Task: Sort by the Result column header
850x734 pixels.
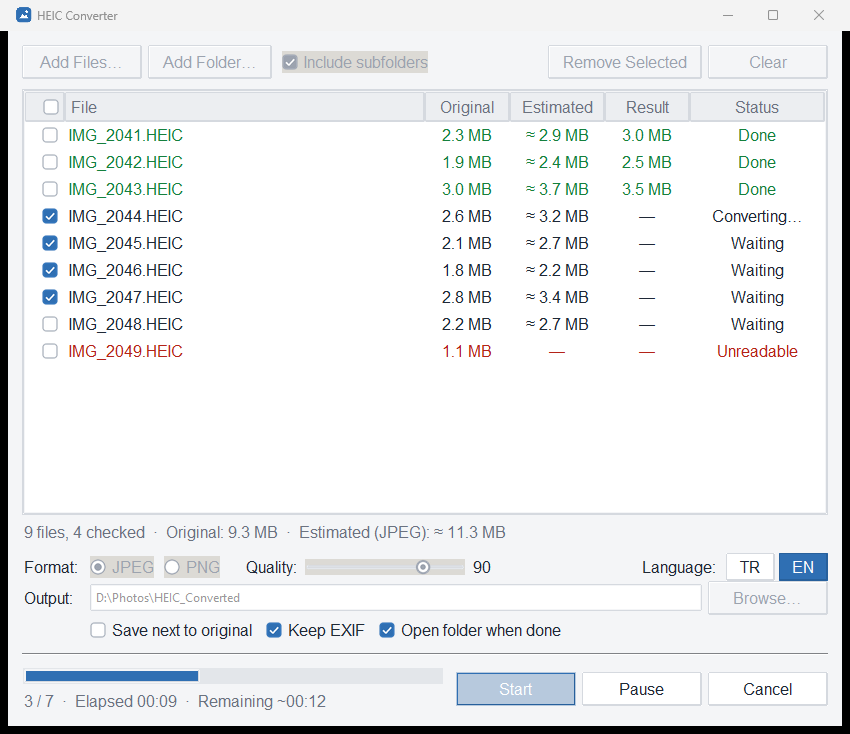Action: click(647, 107)
